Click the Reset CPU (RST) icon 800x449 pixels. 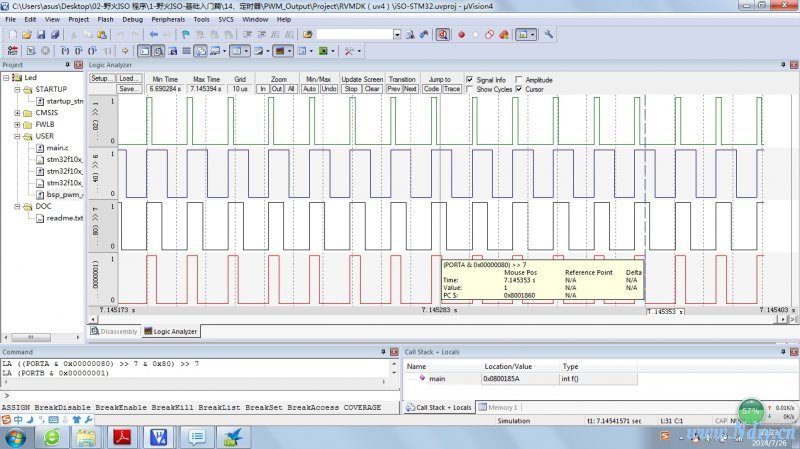12,50
